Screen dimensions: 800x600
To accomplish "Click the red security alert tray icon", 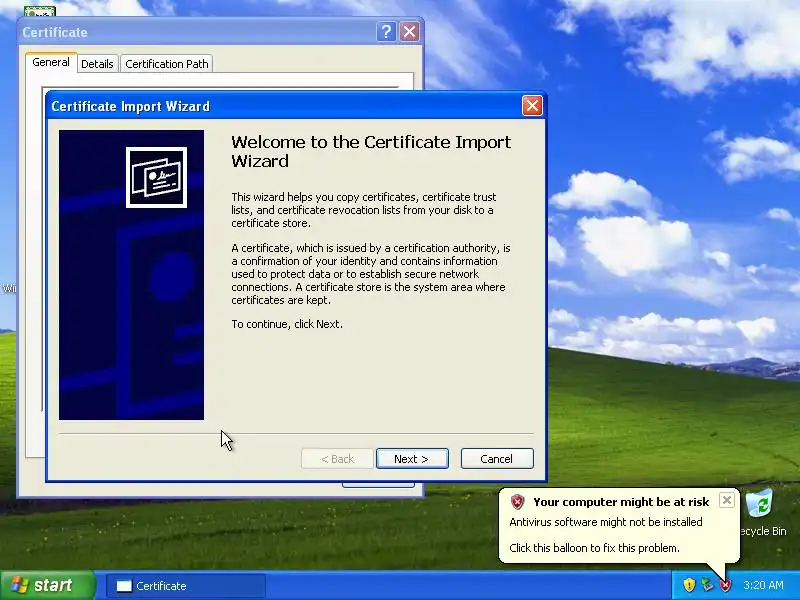I will click(726, 585).
